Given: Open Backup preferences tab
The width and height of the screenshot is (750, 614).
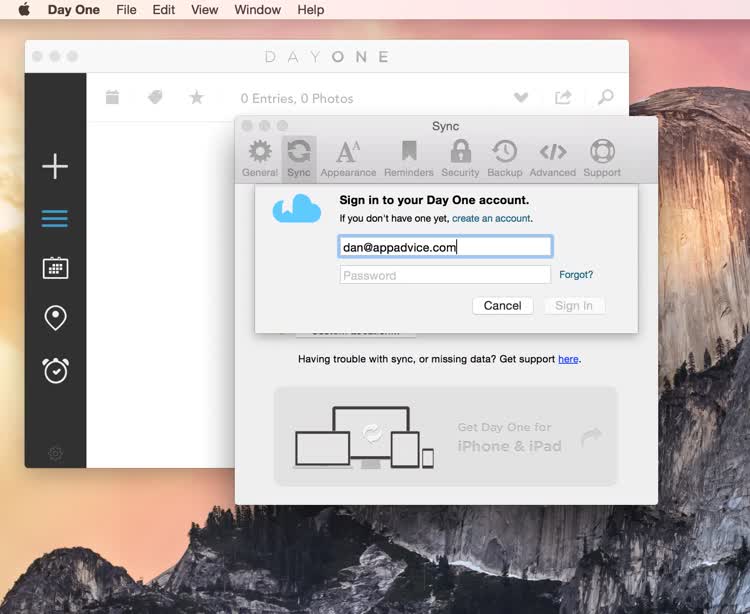Looking at the screenshot, I should 505,159.
